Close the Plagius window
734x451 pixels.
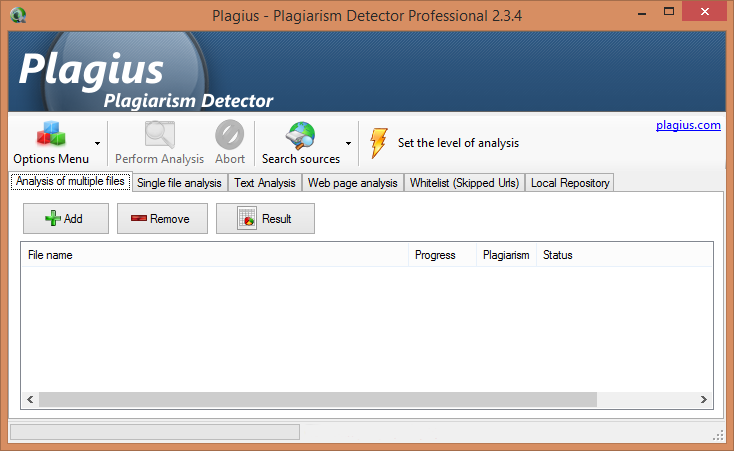tap(704, 12)
